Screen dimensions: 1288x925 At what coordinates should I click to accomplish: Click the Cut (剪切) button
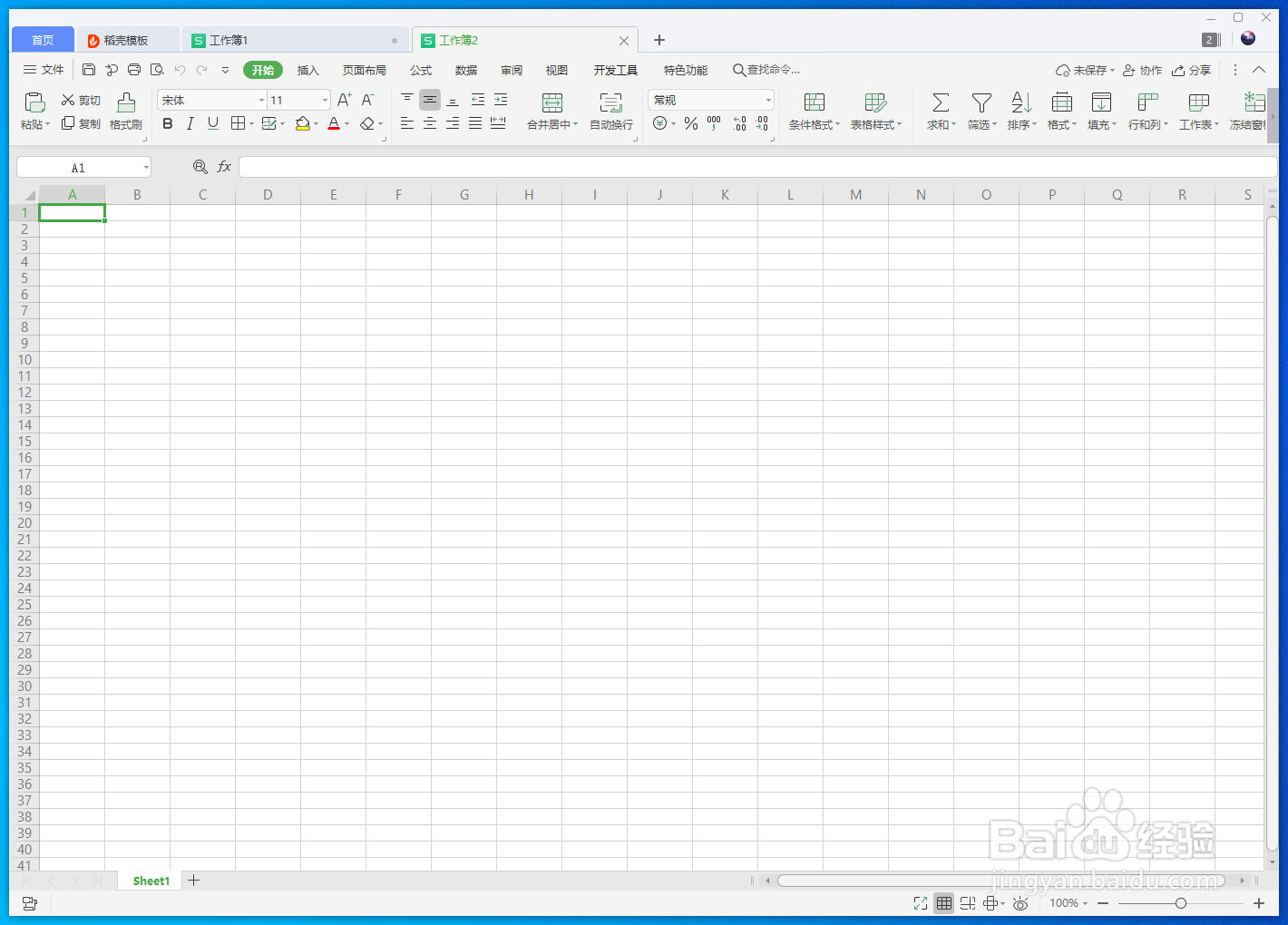click(x=81, y=100)
